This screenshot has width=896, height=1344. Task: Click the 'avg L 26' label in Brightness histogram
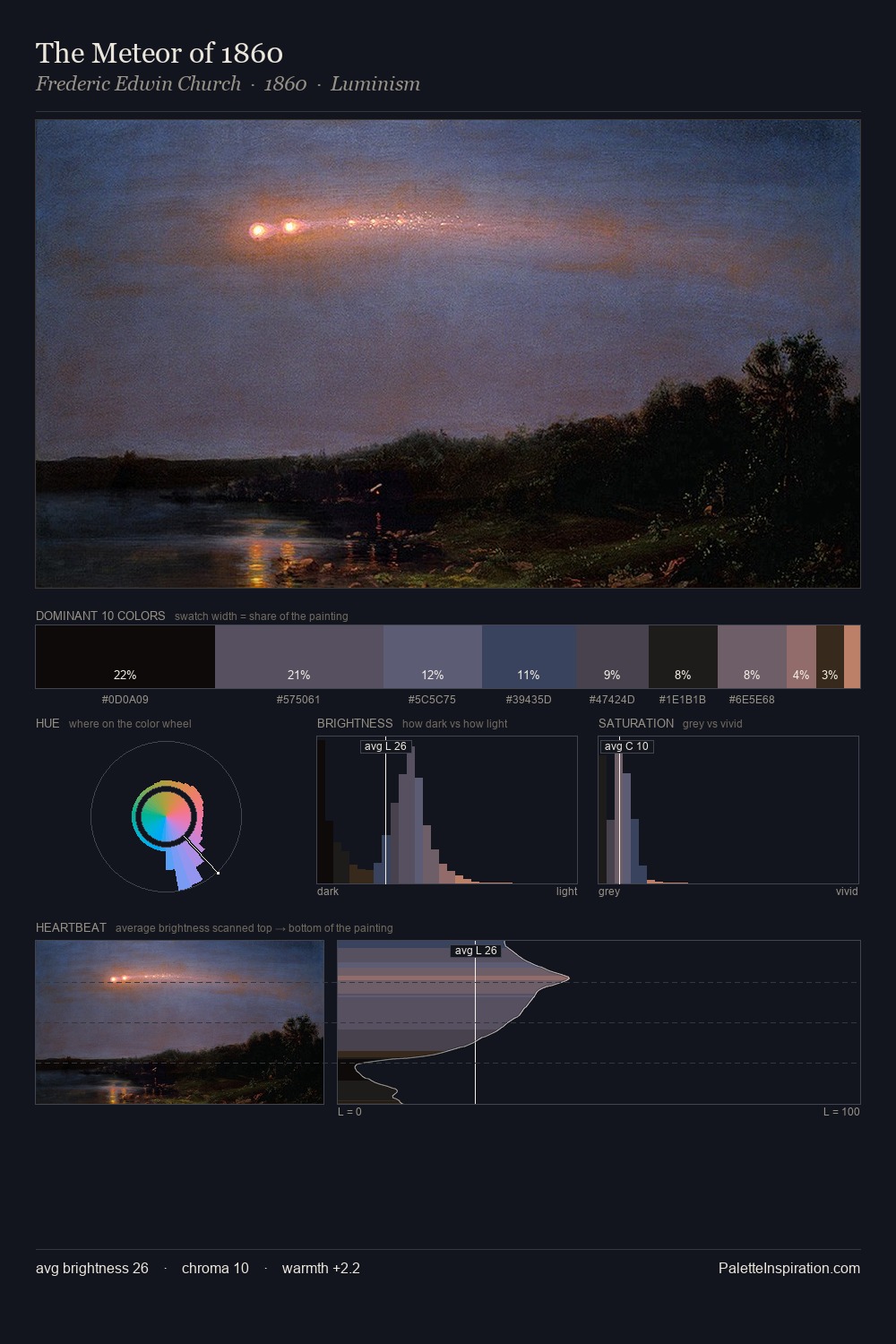click(385, 746)
